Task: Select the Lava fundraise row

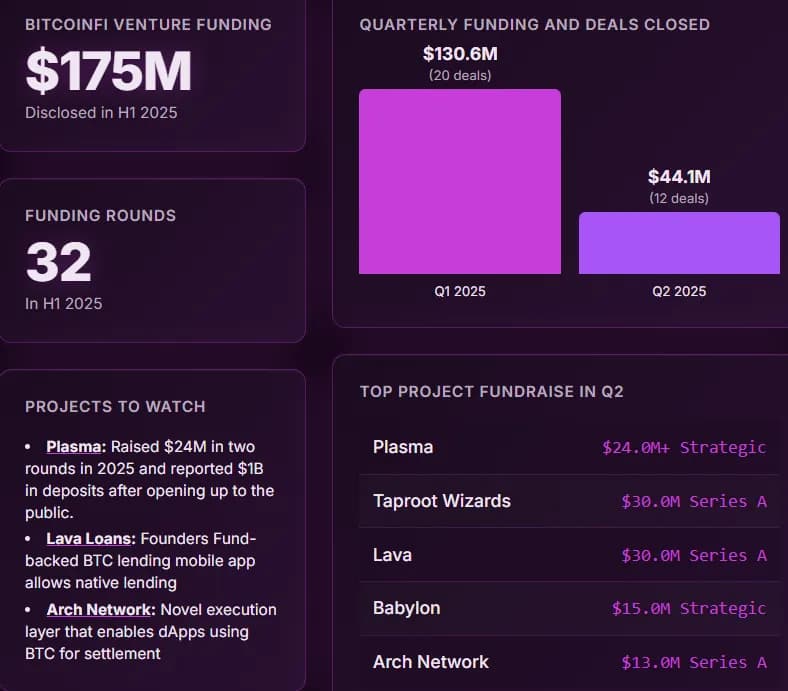Action: pos(569,555)
